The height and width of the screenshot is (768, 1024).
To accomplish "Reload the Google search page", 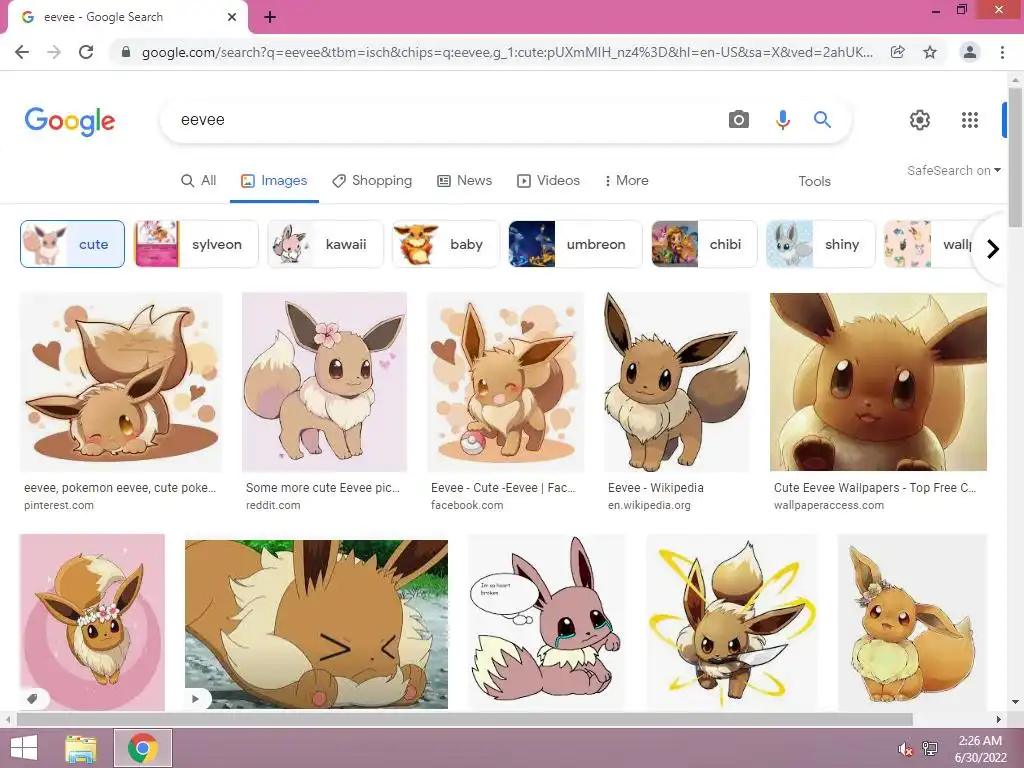I will [x=86, y=52].
